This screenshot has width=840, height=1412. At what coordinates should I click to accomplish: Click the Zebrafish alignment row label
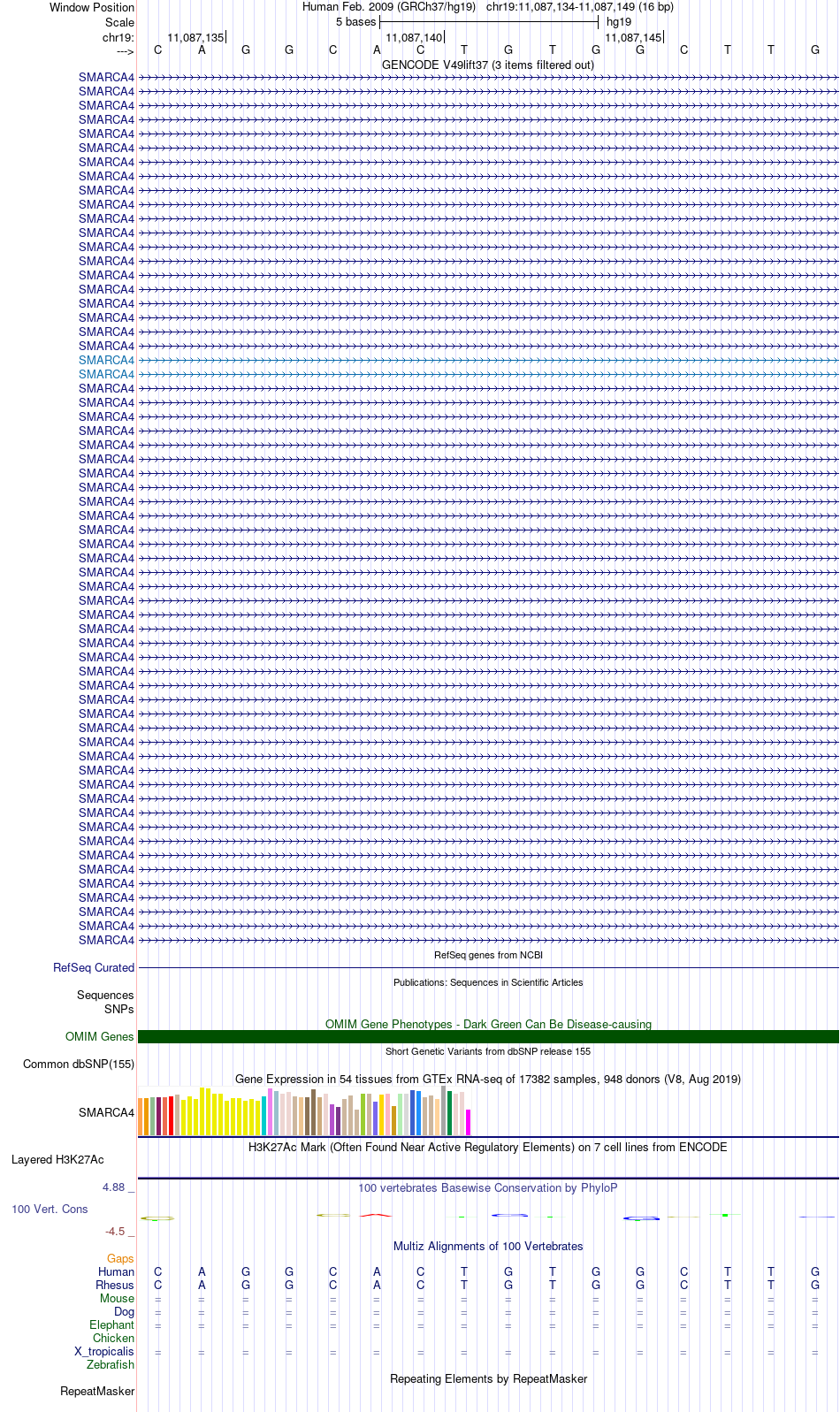click(111, 1365)
